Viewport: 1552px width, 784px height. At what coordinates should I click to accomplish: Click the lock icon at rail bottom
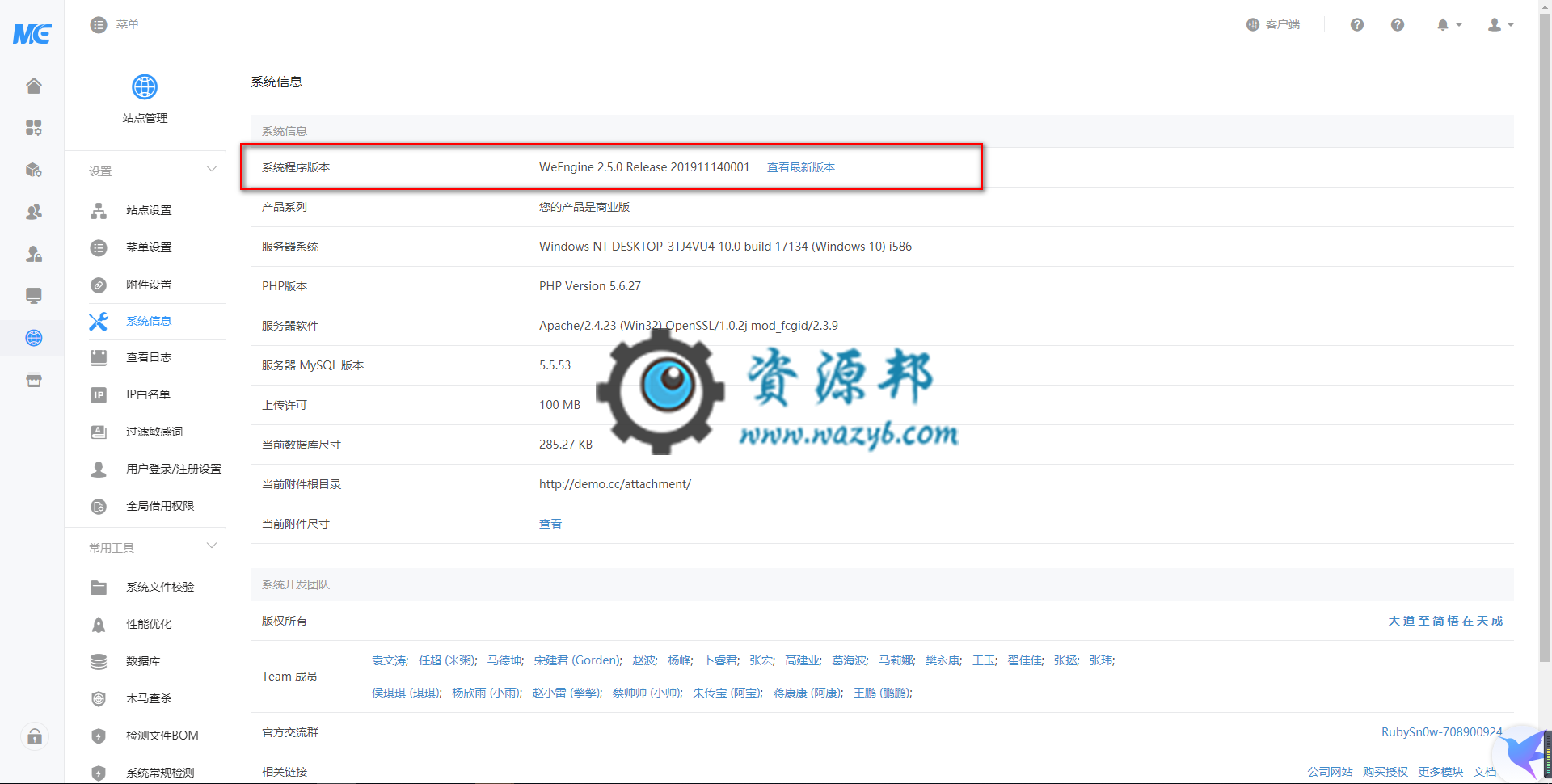pyautogui.click(x=35, y=736)
